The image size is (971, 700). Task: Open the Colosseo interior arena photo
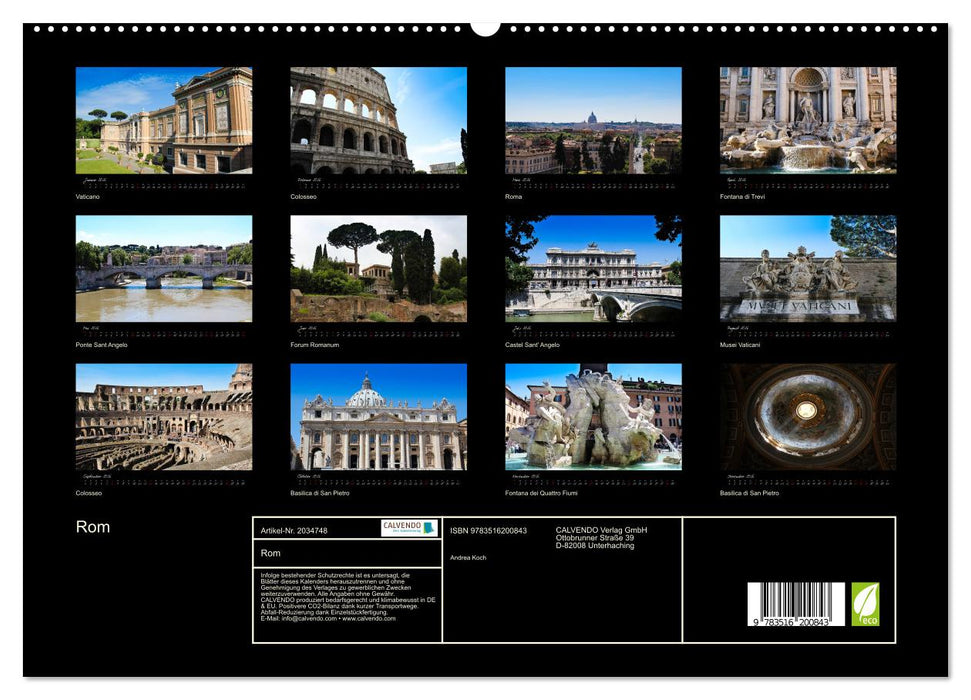[164, 417]
